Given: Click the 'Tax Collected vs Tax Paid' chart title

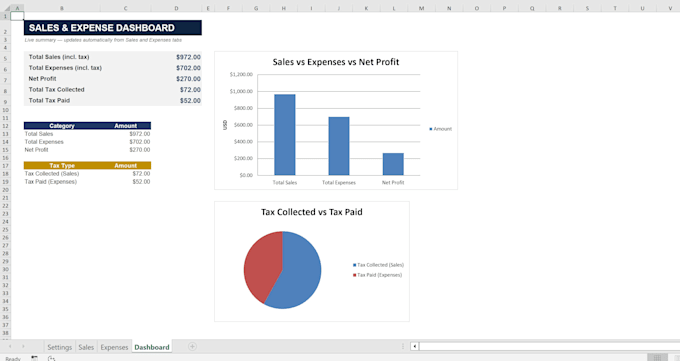Looking at the screenshot, I should (x=312, y=212).
